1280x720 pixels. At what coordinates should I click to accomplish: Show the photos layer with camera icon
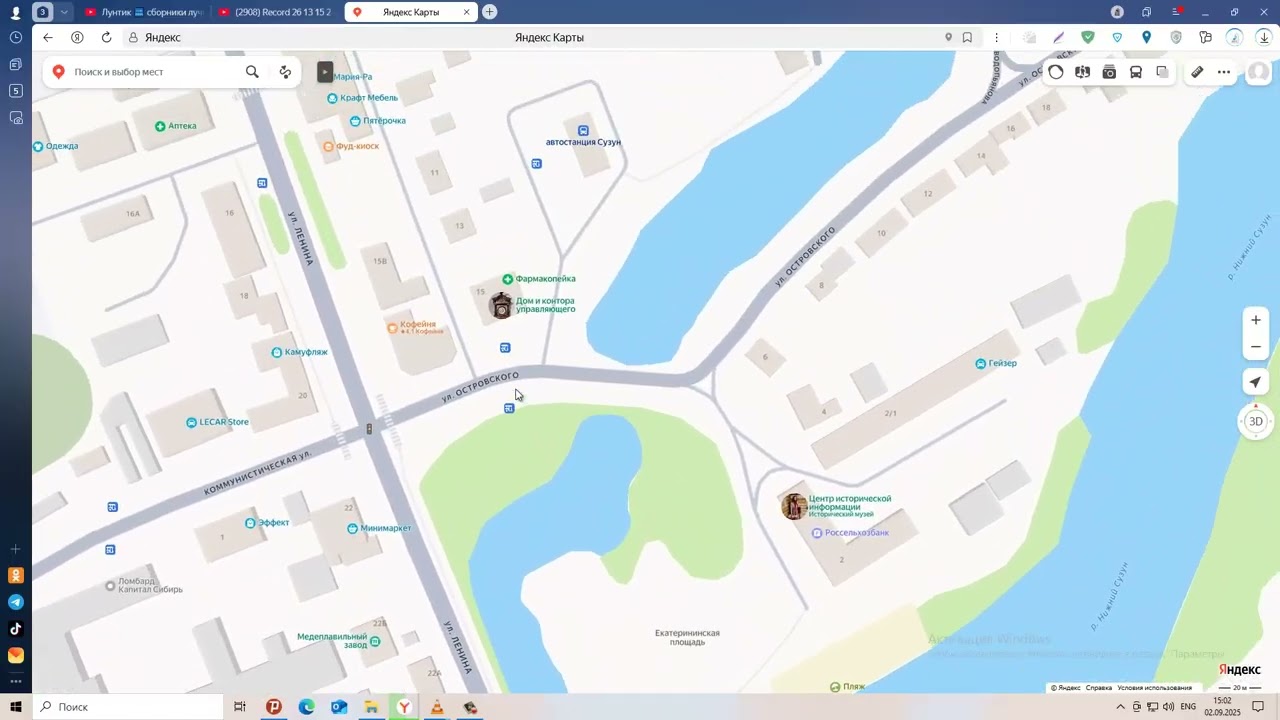tap(1109, 72)
